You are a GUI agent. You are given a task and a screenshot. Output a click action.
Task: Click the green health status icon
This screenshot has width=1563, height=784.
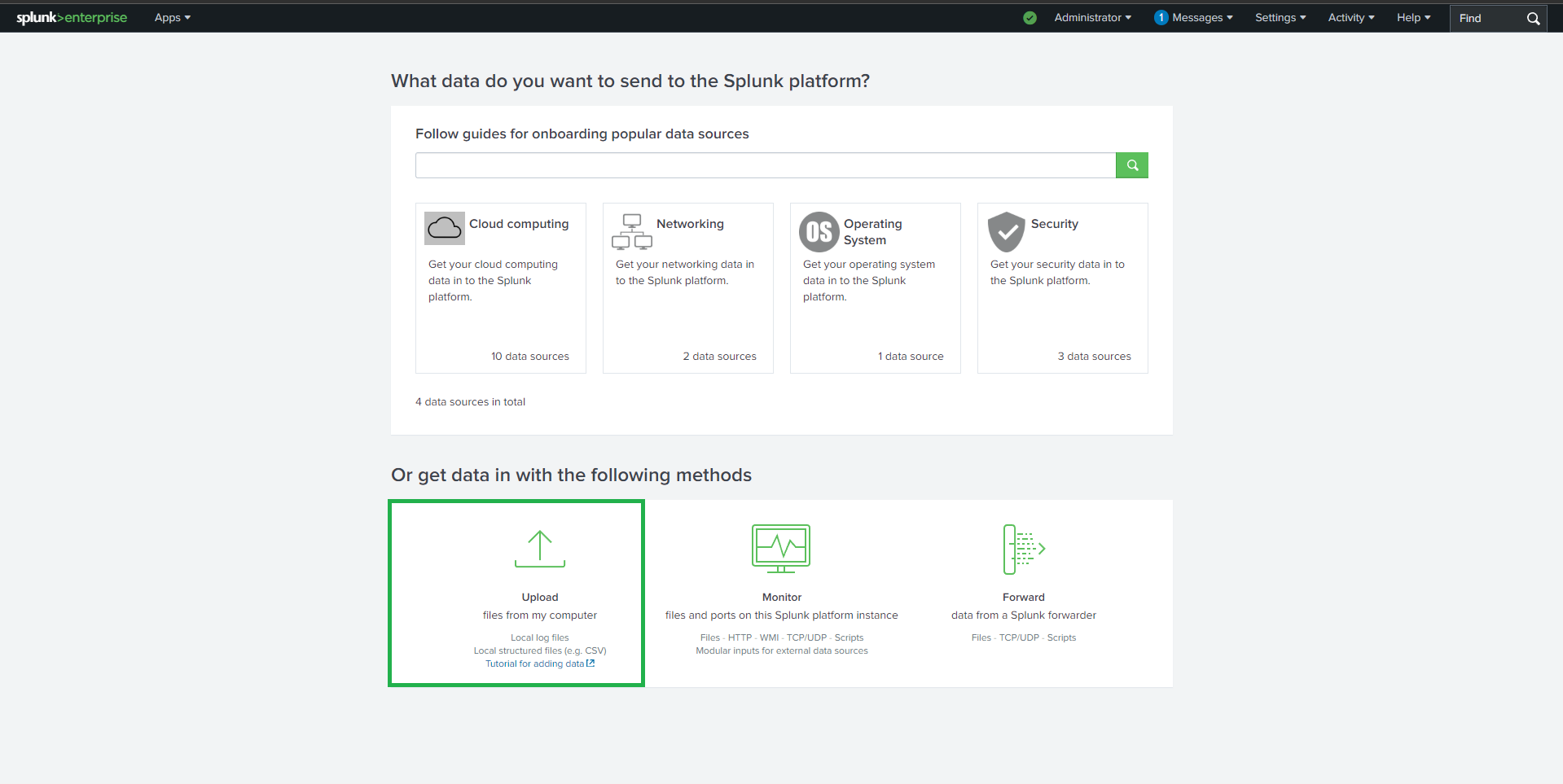(1030, 18)
